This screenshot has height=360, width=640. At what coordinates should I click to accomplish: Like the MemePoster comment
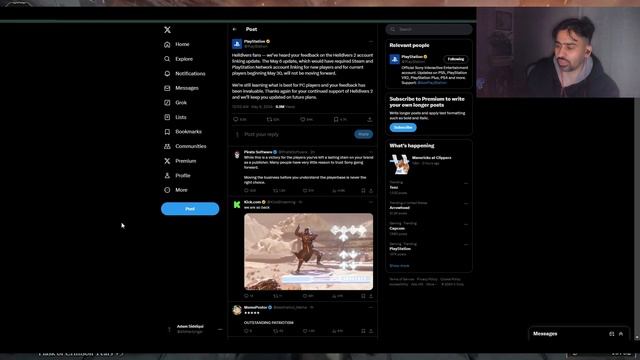(304, 331)
